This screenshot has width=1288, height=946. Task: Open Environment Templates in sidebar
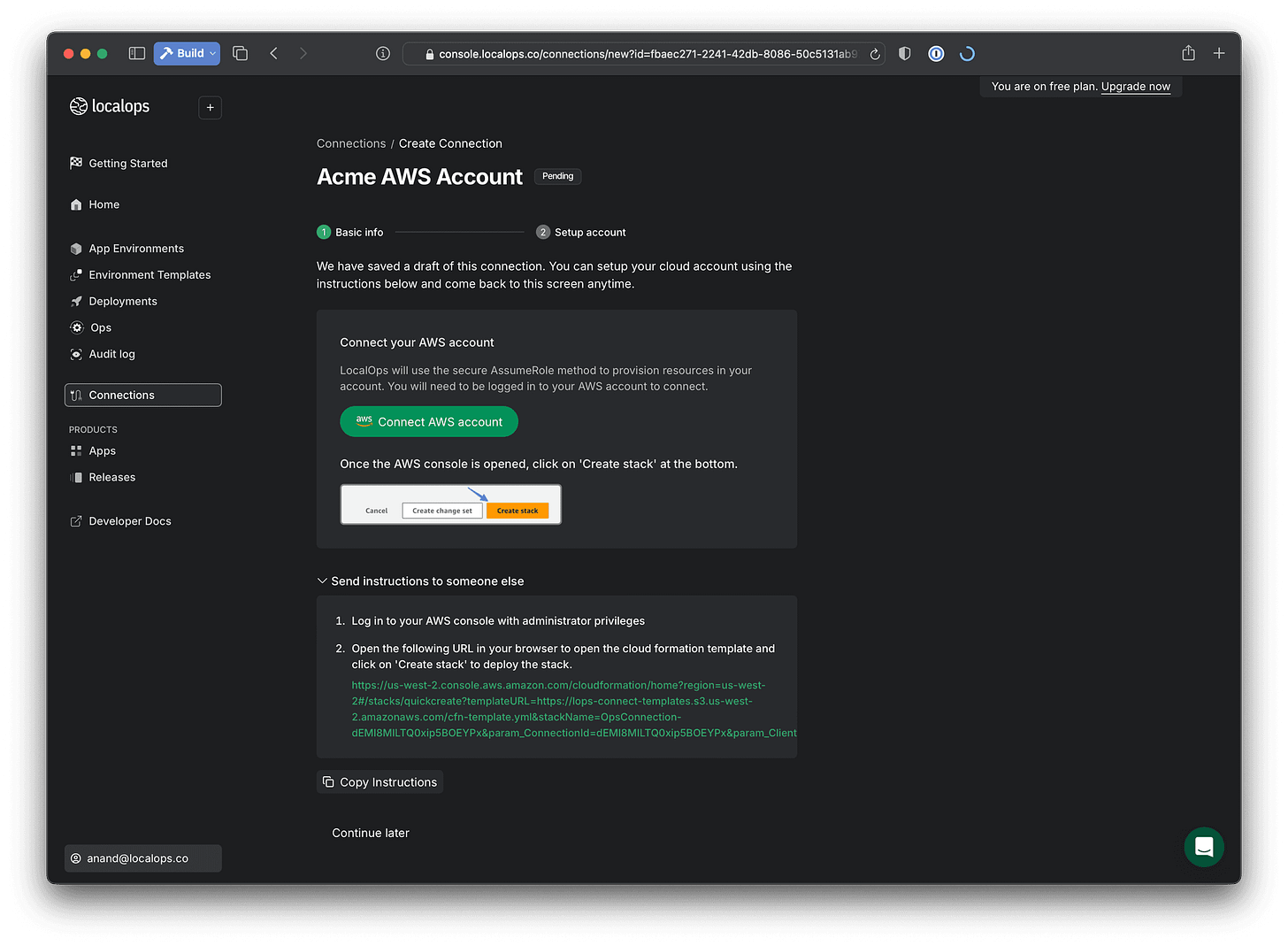point(149,275)
